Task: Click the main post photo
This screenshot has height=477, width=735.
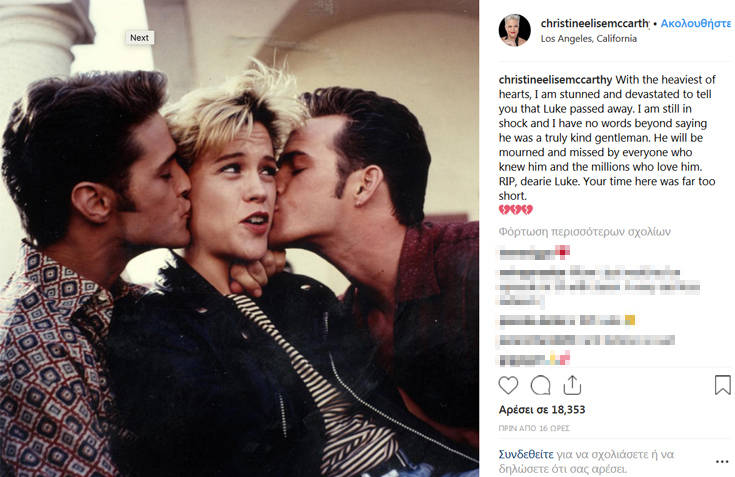Action: point(239,238)
